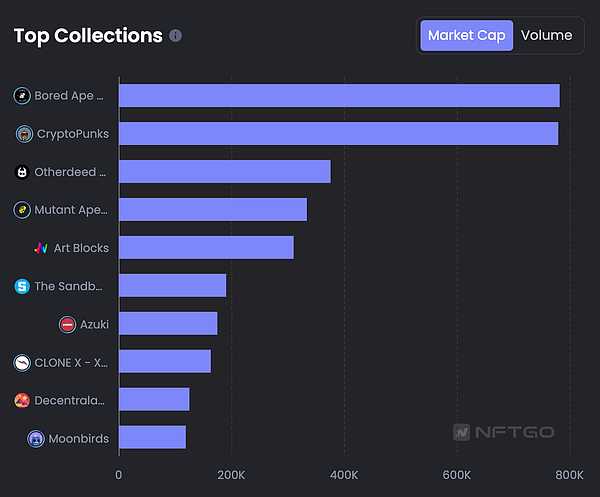Viewport: 600px width, 497px height.
Task: Click the CLONE X collection icon
Action: [x=22, y=362]
